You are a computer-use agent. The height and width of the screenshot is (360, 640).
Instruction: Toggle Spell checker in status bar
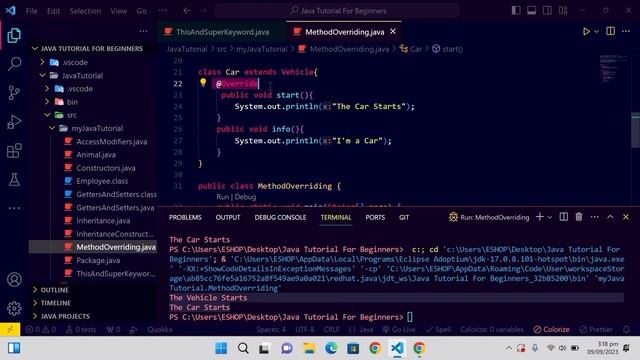(x=438, y=329)
